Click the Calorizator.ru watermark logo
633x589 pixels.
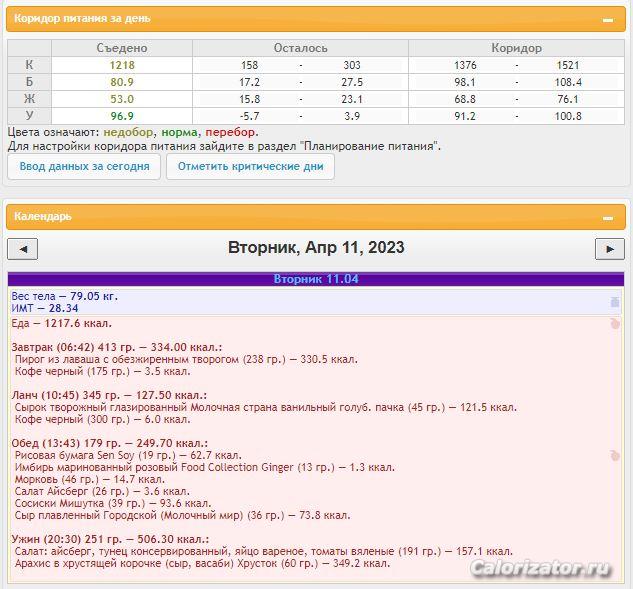(x=541, y=568)
